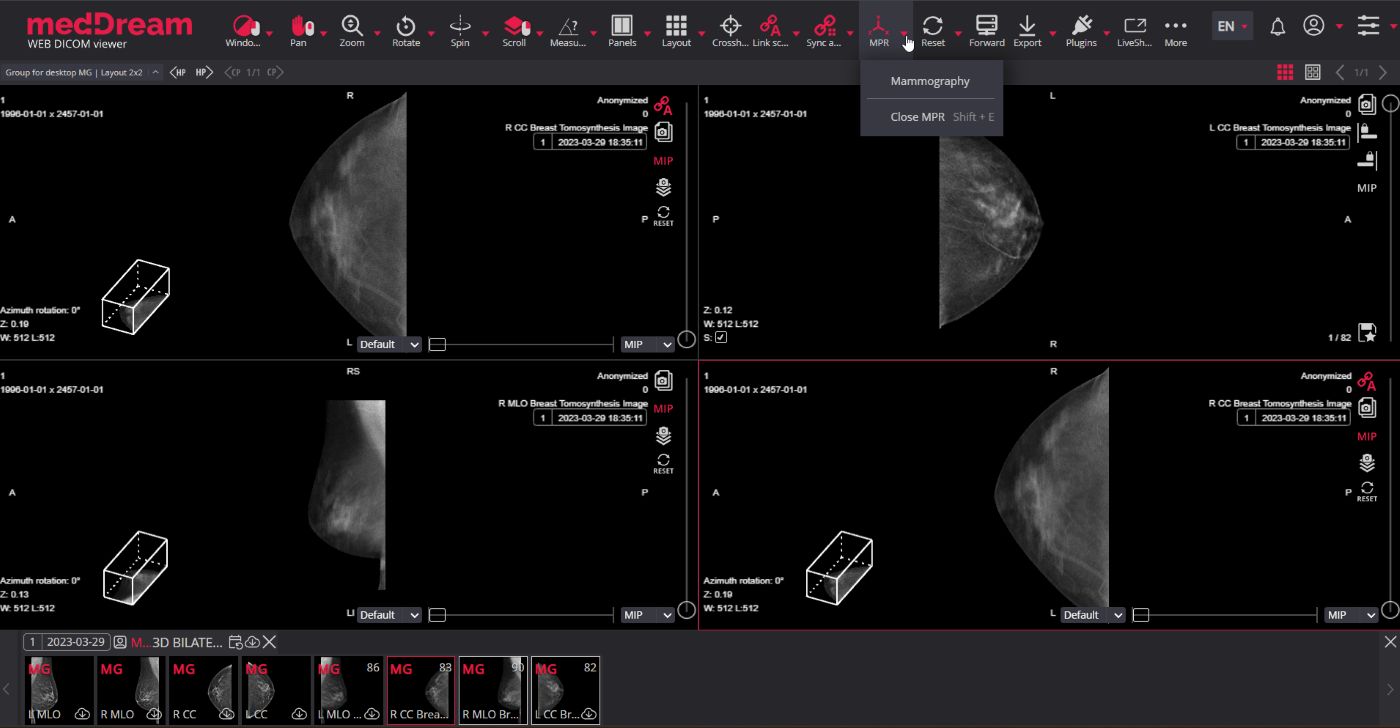Select the Rotate tool
This screenshot has width=1400, height=728.
click(406, 29)
